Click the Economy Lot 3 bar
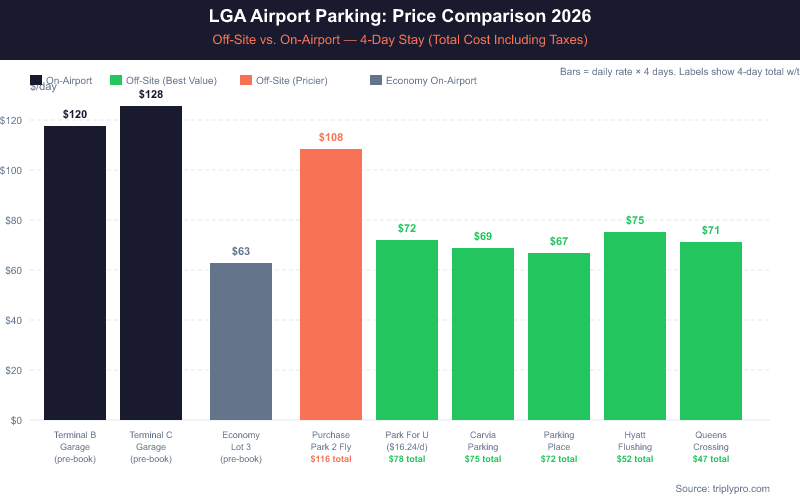The image size is (800, 500). (x=241, y=341)
